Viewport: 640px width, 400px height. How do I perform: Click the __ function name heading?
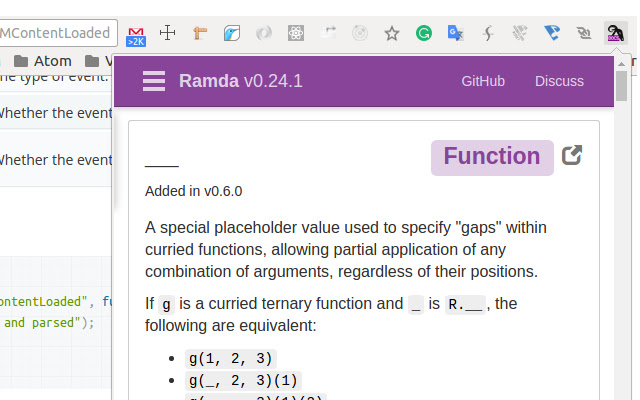coord(162,165)
